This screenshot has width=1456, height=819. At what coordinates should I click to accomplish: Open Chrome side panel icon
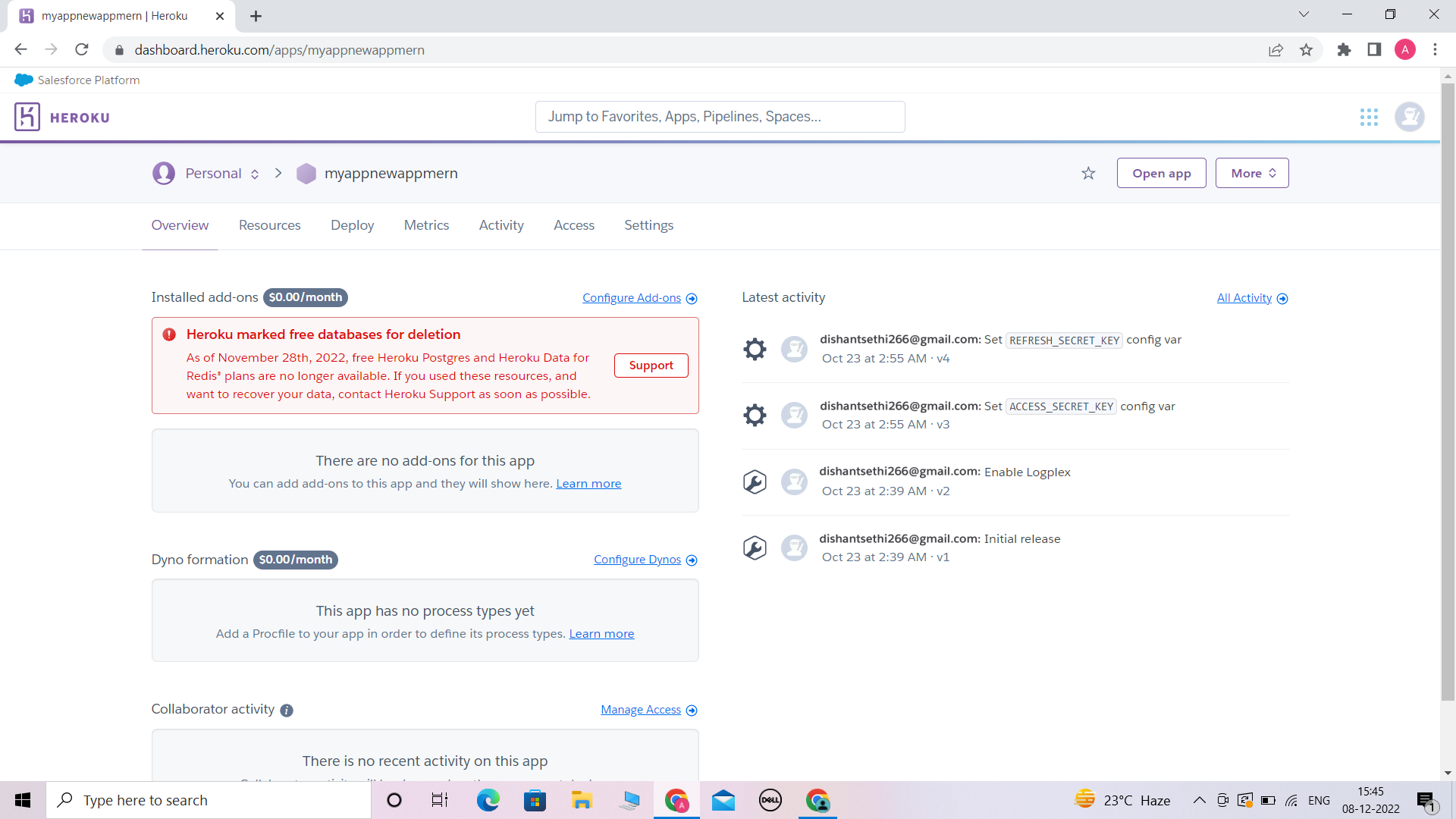click(x=1374, y=49)
